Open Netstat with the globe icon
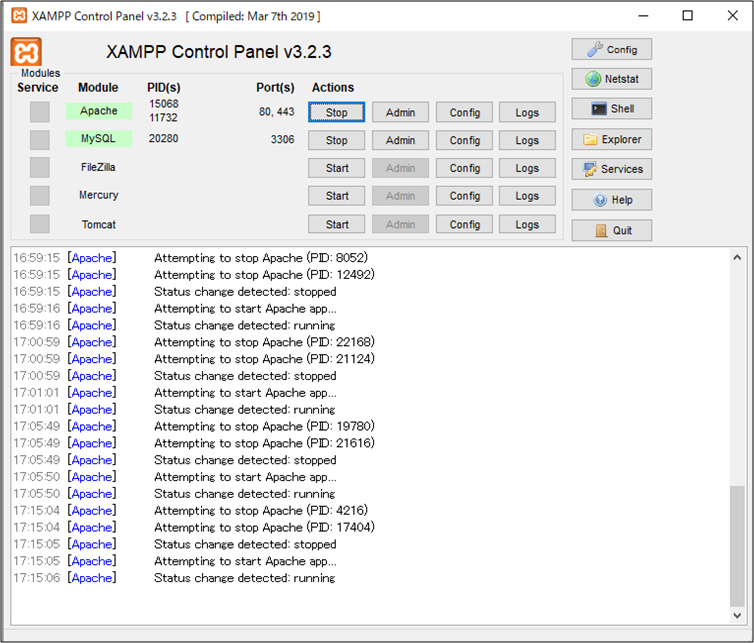Screen dimensions: 754x643 [612, 79]
